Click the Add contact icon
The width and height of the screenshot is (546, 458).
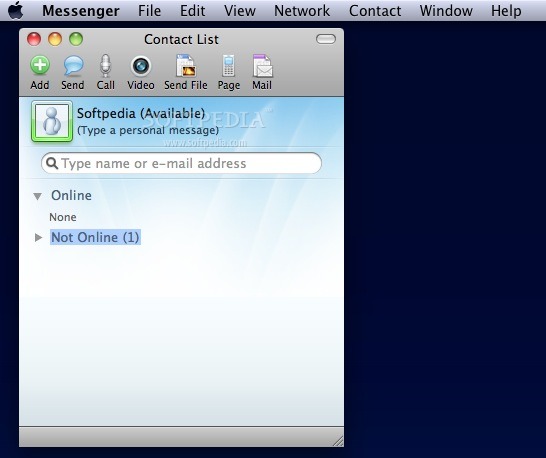point(40,65)
